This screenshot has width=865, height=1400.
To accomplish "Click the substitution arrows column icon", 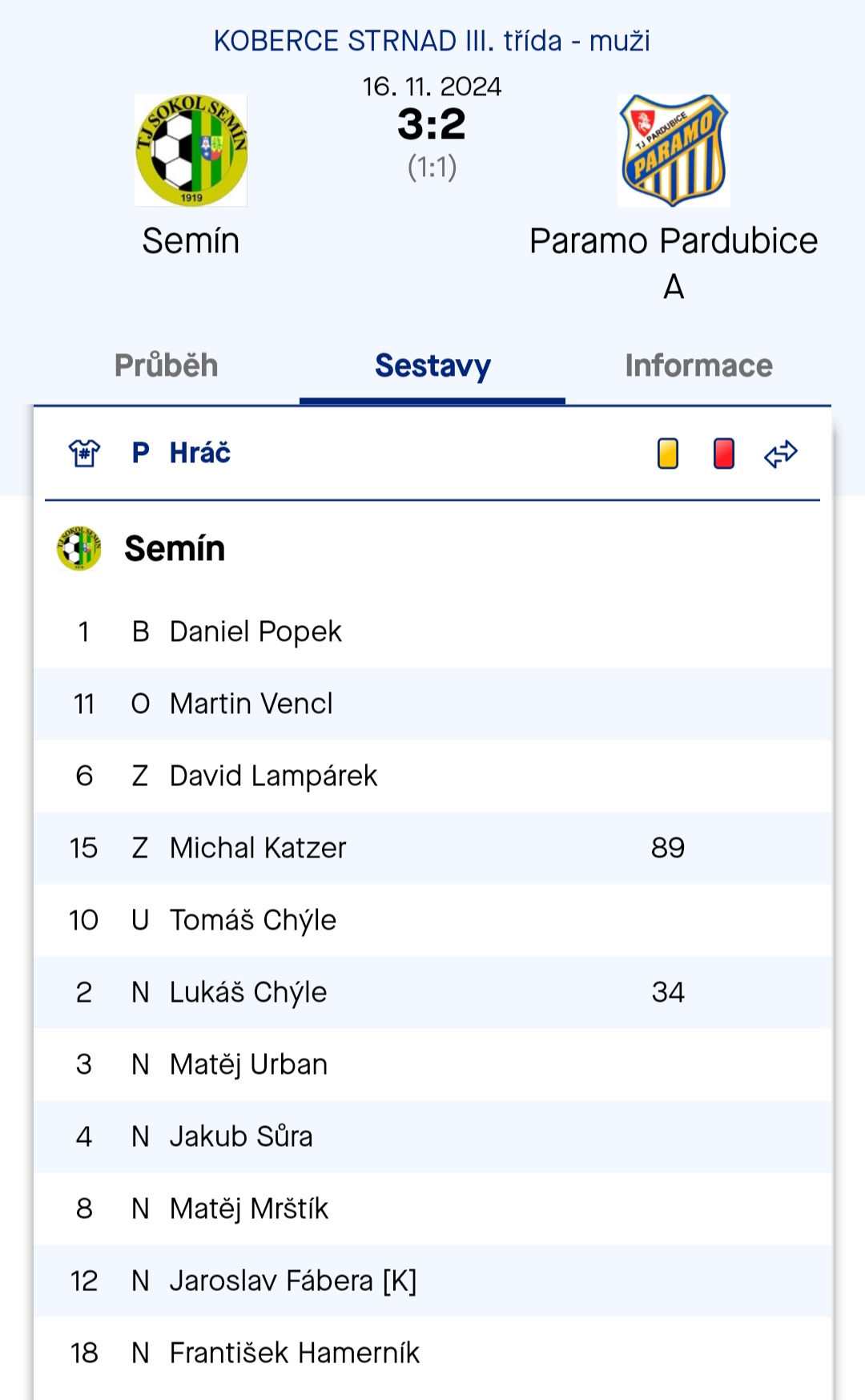I will click(781, 454).
